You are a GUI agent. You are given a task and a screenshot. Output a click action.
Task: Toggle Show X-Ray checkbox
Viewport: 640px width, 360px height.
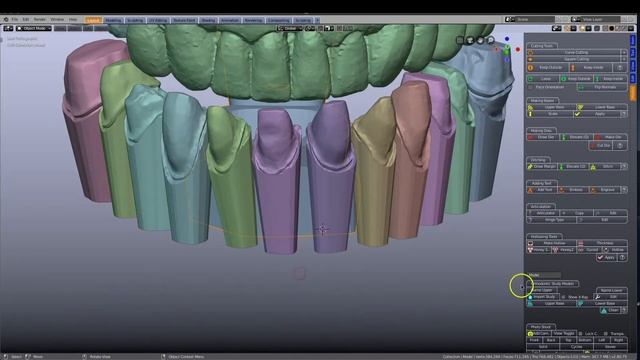coord(564,297)
